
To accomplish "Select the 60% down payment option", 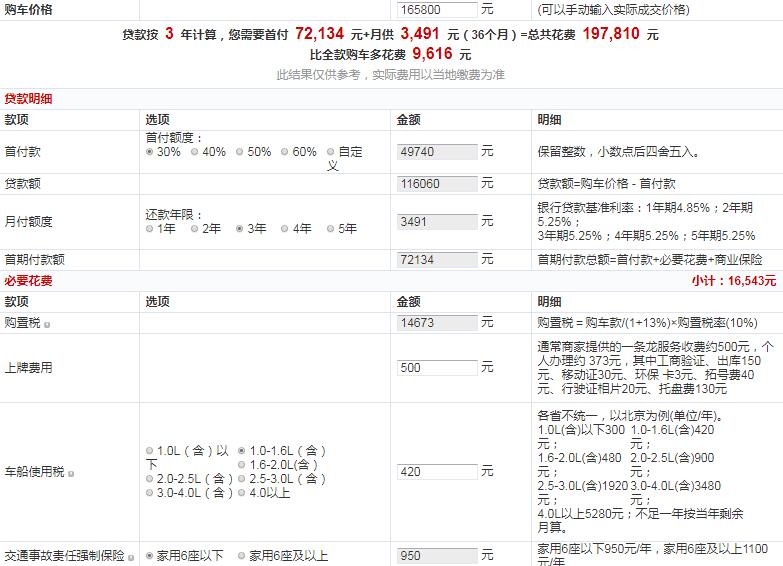I will point(285,152).
